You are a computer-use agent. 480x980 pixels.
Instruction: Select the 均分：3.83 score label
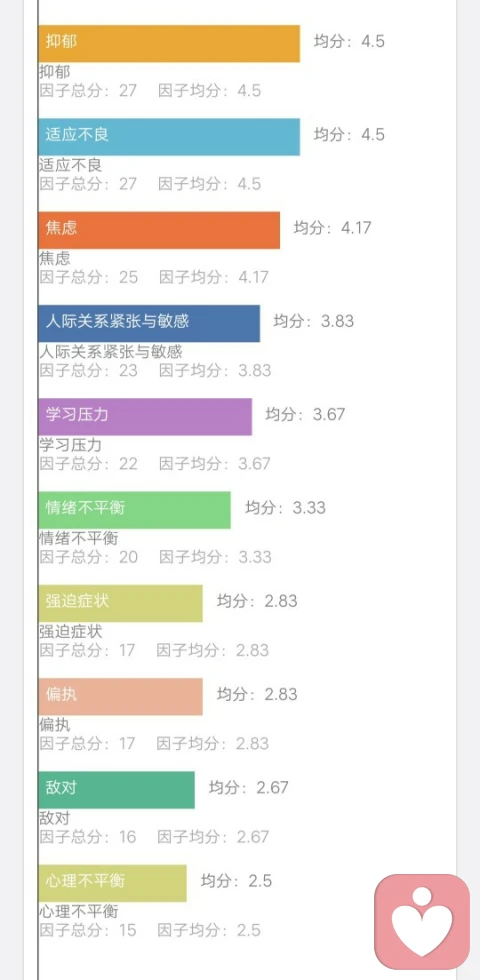(314, 321)
